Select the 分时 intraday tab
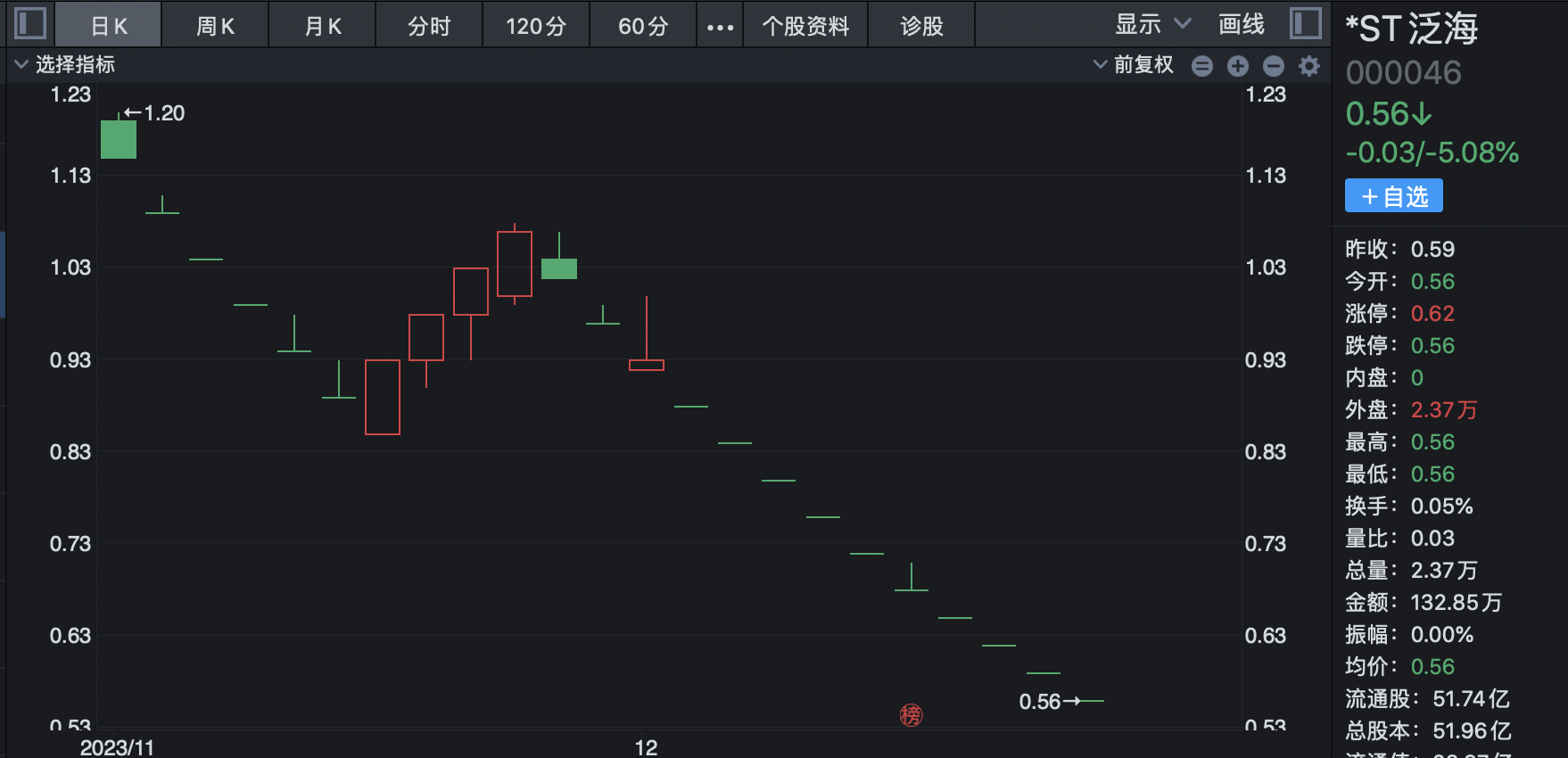Viewport: 1568px width, 758px height. [429, 27]
